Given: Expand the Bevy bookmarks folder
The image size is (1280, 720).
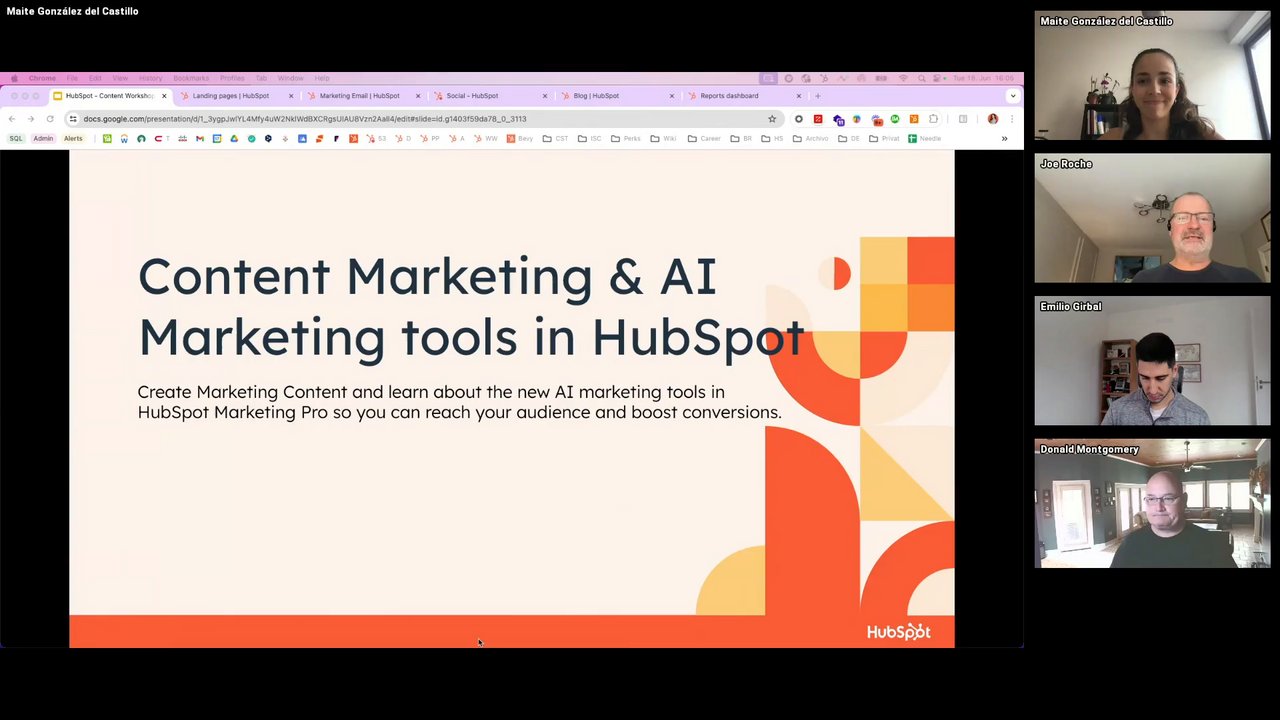Looking at the screenshot, I should point(519,138).
